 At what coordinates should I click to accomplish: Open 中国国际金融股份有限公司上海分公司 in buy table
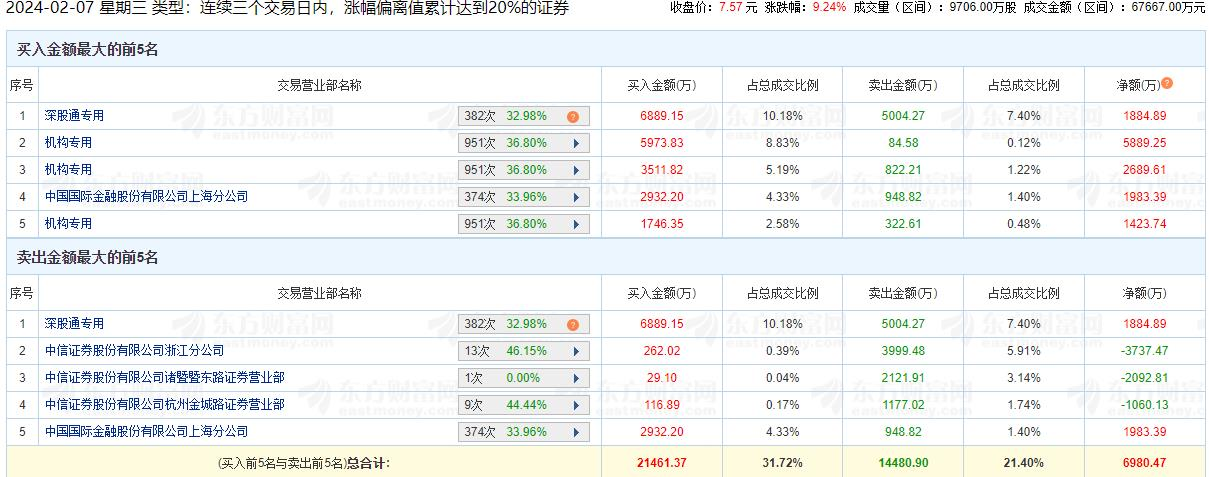tap(146, 197)
